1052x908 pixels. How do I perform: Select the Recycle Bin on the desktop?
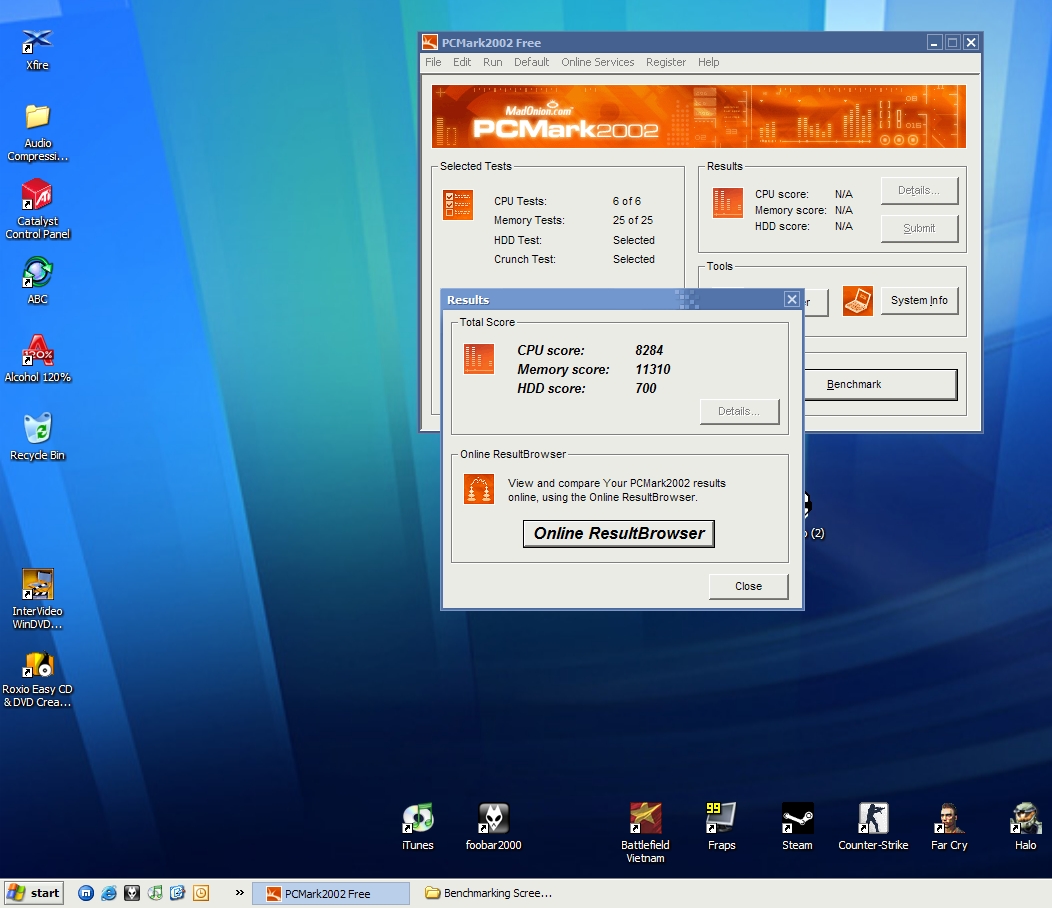tap(38, 436)
